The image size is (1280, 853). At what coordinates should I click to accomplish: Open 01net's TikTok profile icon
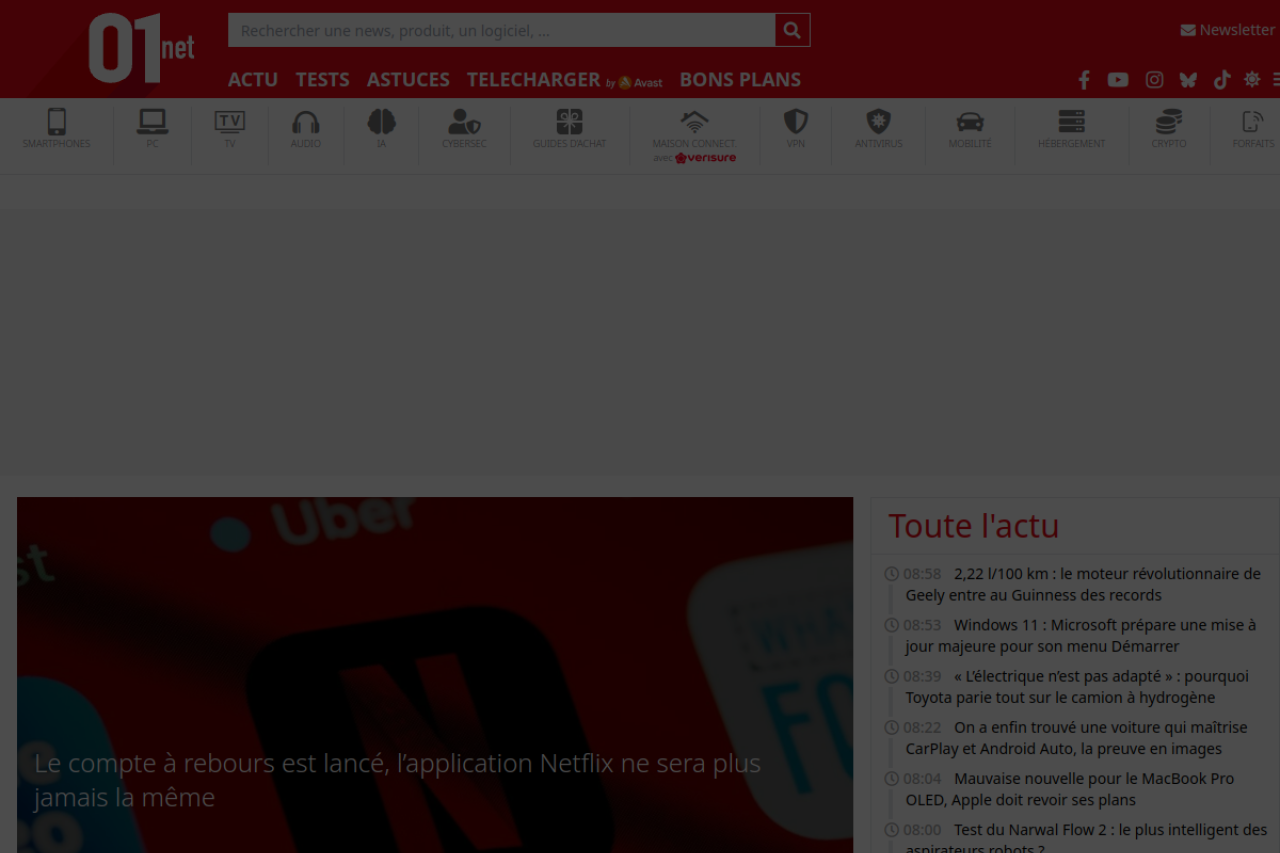(x=1221, y=80)
